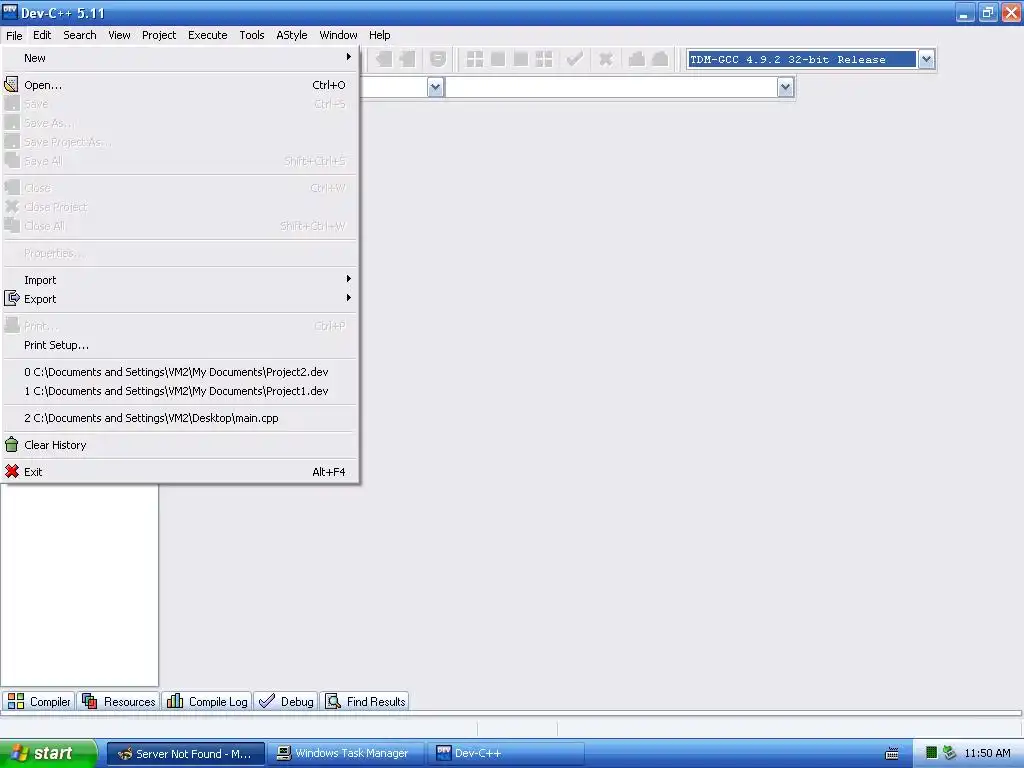Viewport: 1024px width, 768px height.
Task: Close the File menu via File
Action: coord(14,35)
